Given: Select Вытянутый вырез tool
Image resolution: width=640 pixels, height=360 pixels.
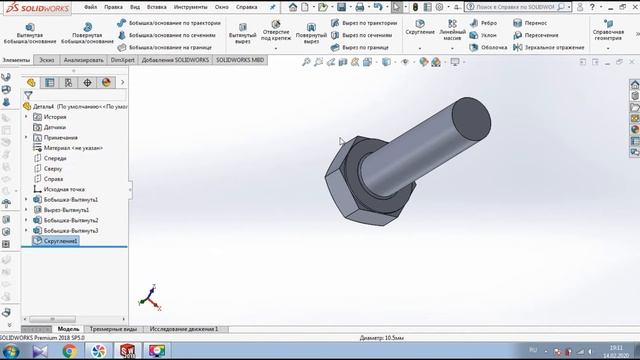Looking at the screenshot, I should (x=242, y=33).
